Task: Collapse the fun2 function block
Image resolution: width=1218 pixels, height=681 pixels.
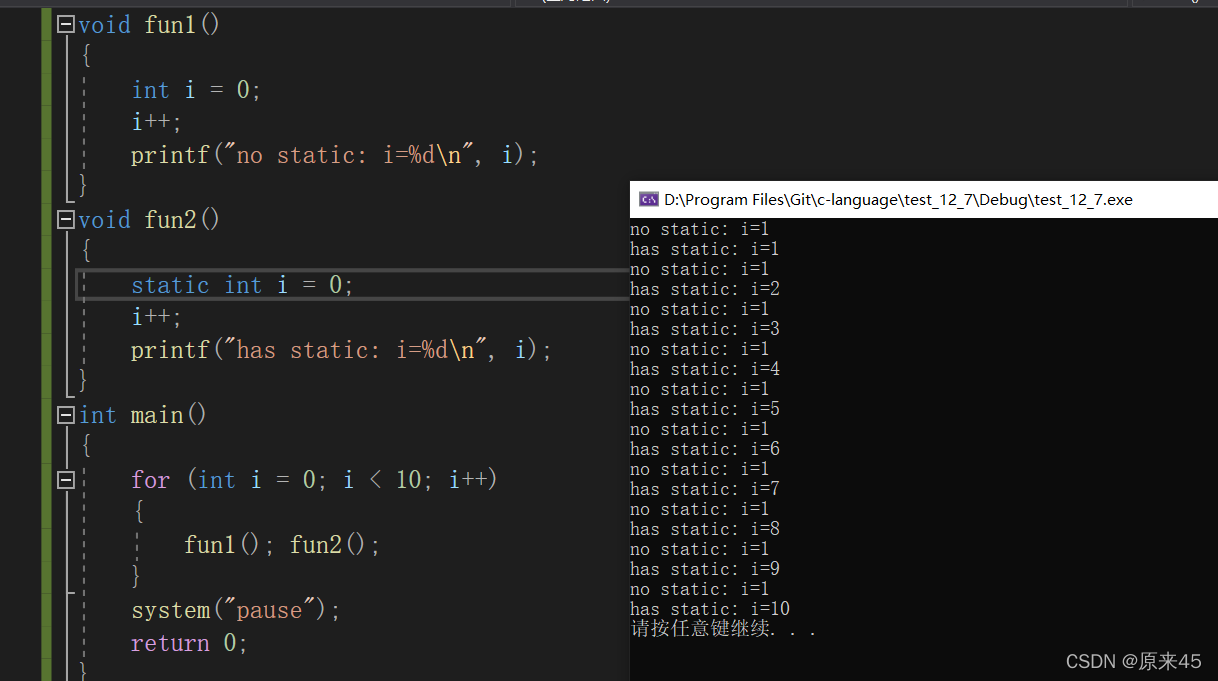Action: [66, 220]
